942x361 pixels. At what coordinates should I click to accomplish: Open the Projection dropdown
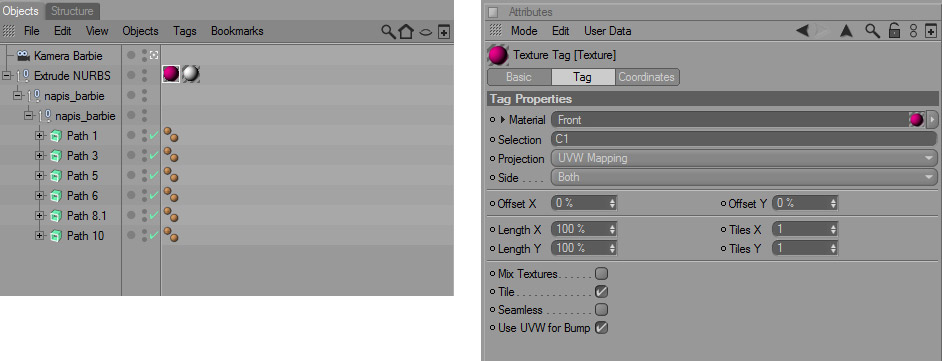pos(743,159)
